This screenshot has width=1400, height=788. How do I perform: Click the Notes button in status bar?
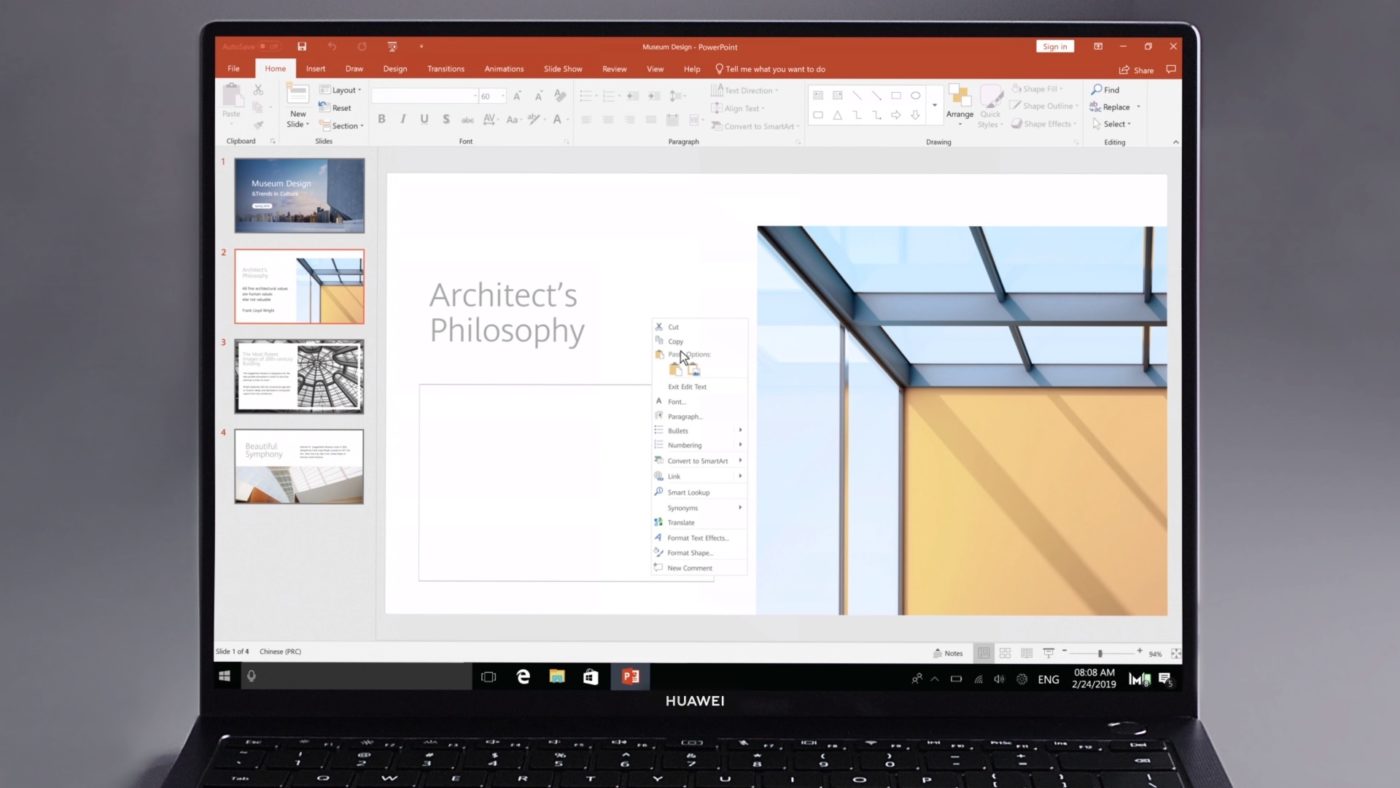[948, 653]
